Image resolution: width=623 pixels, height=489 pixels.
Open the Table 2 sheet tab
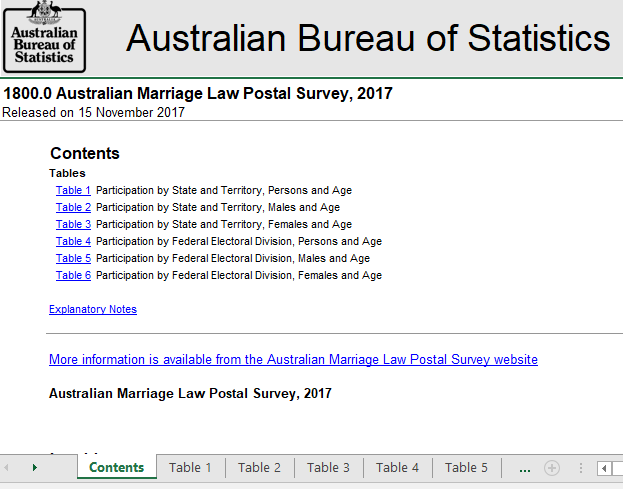pyautogui.click(x=259, y=468)
